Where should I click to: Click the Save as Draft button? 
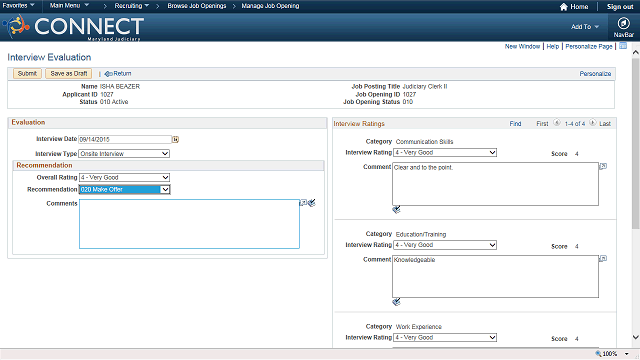(x=69, y=73)
